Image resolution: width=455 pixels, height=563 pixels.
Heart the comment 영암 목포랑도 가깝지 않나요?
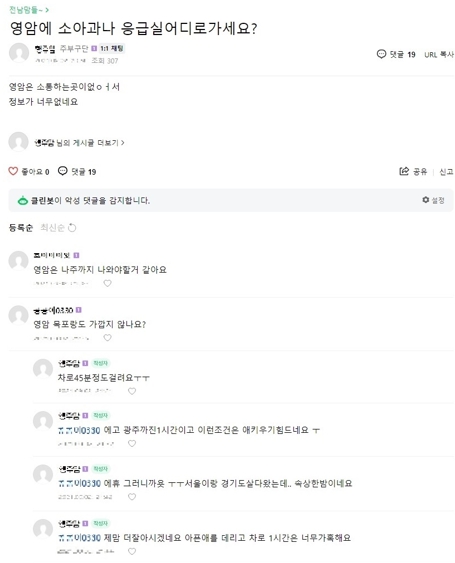[x=107, y=338]
